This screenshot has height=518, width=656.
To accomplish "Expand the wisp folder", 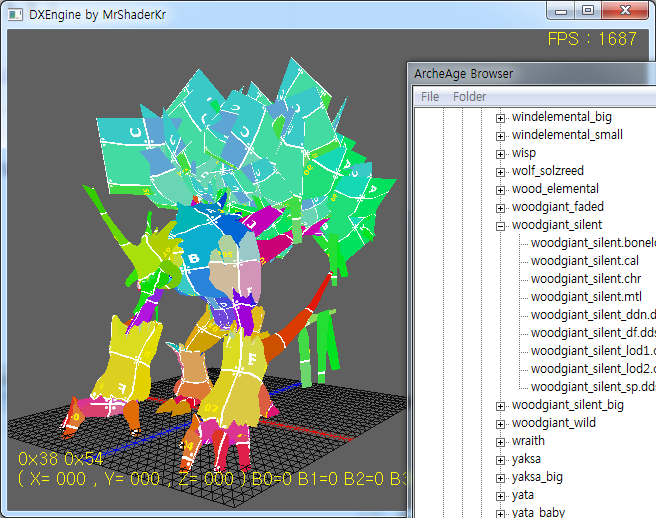I will pyautogui.click(x=500, y=154).
